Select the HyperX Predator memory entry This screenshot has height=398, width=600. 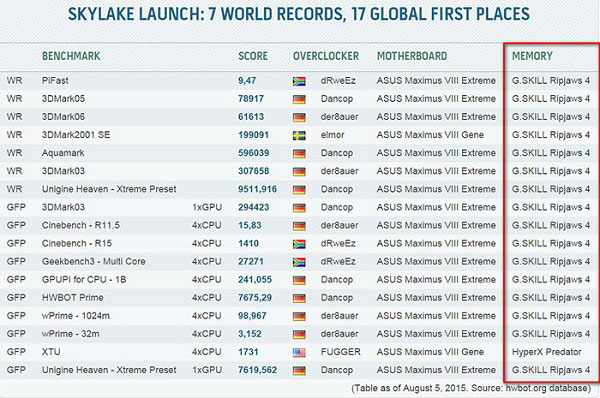click(546, 352)
